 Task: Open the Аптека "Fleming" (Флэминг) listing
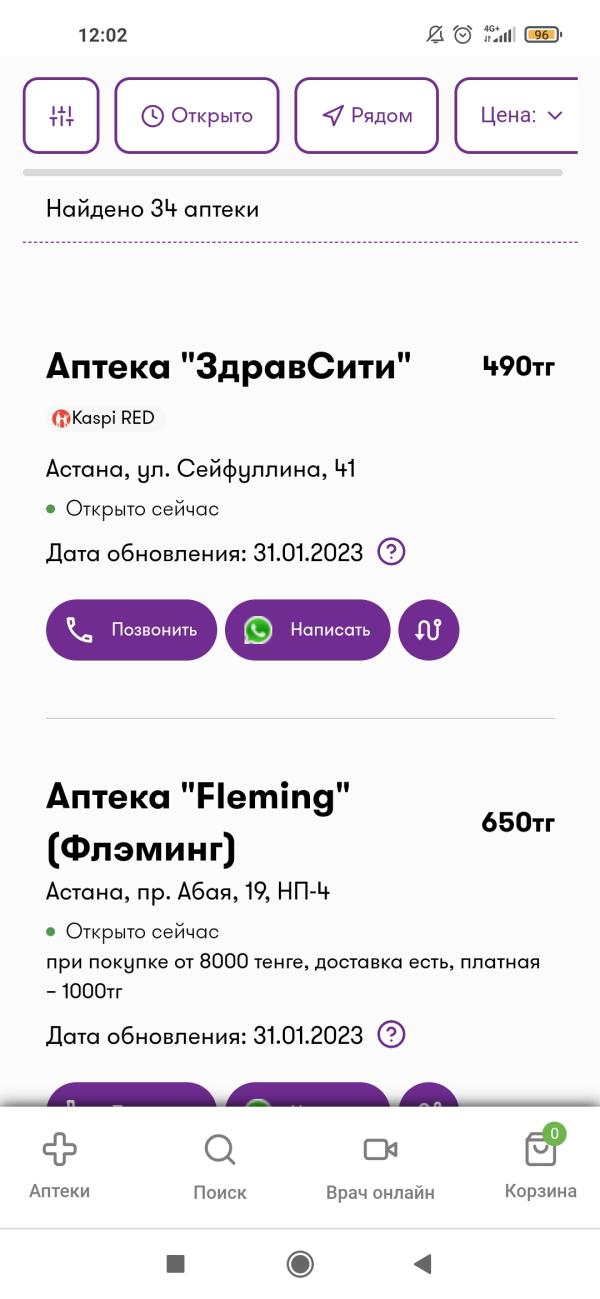tap(198, 822)
